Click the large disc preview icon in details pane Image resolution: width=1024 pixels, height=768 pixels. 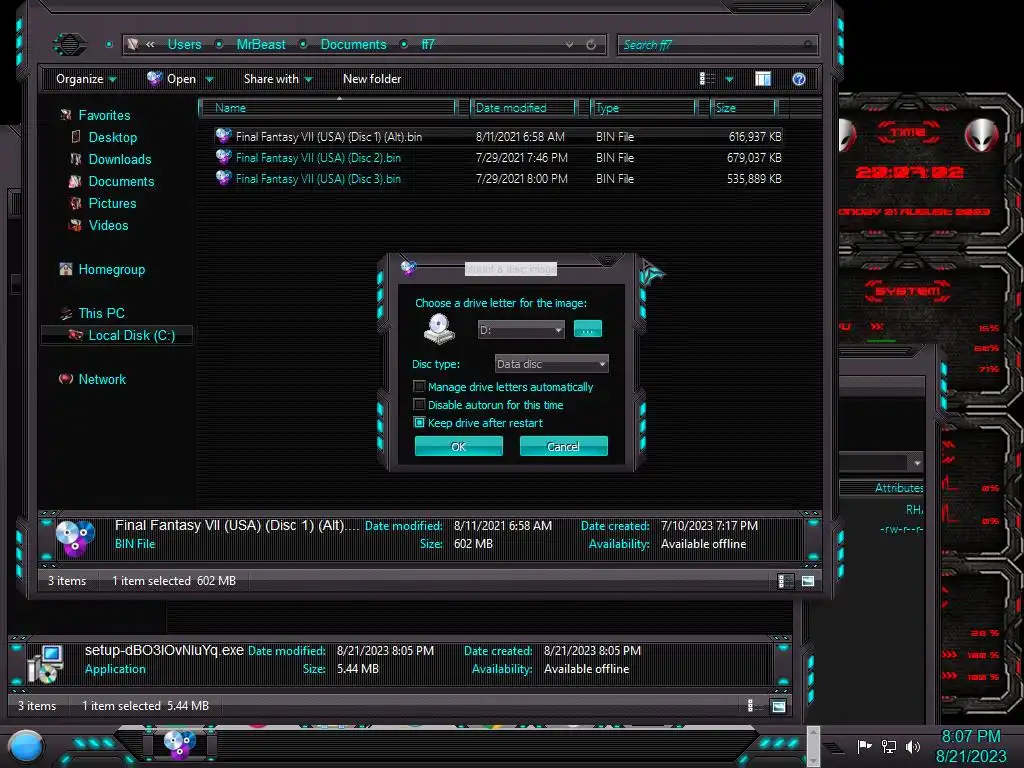point(75,537)
